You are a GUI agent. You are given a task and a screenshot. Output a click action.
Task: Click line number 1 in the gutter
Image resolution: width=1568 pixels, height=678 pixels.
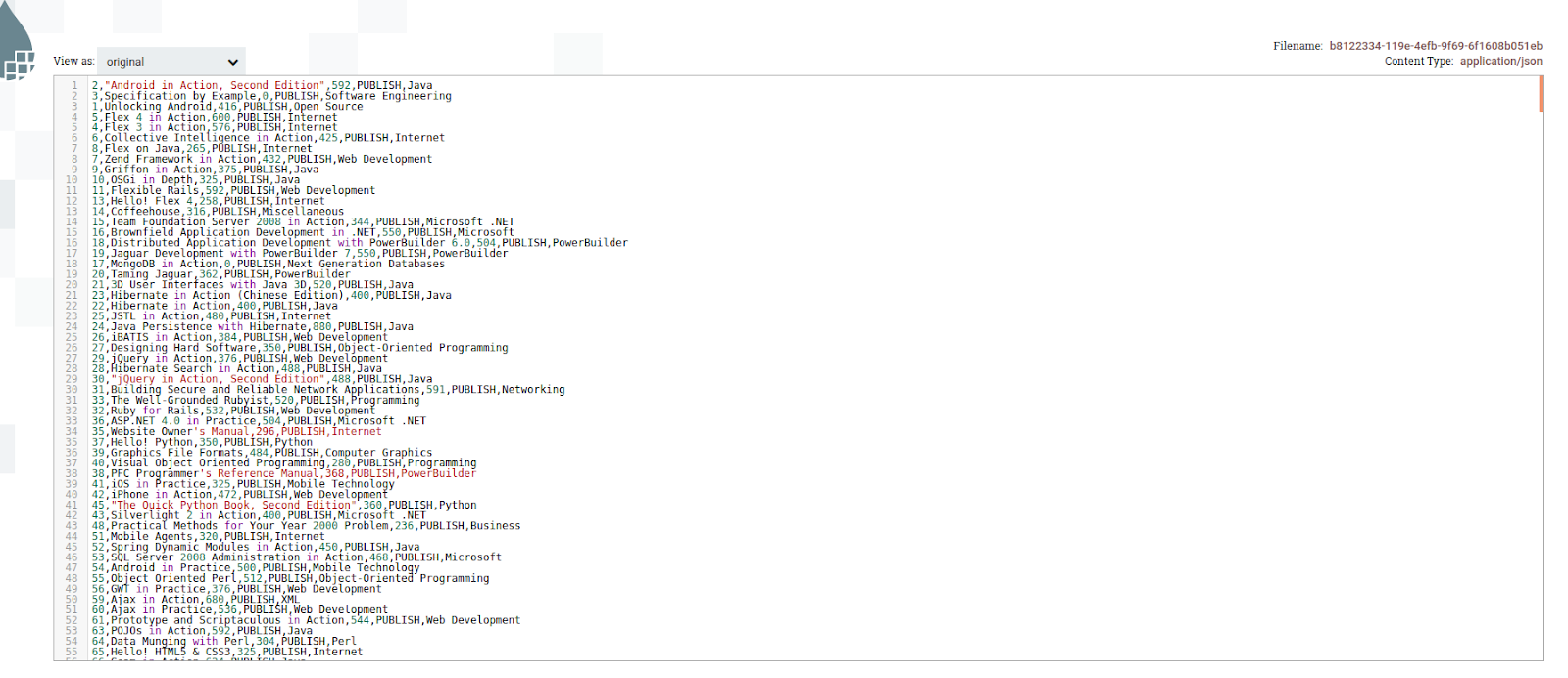click(x=73, y=86)
